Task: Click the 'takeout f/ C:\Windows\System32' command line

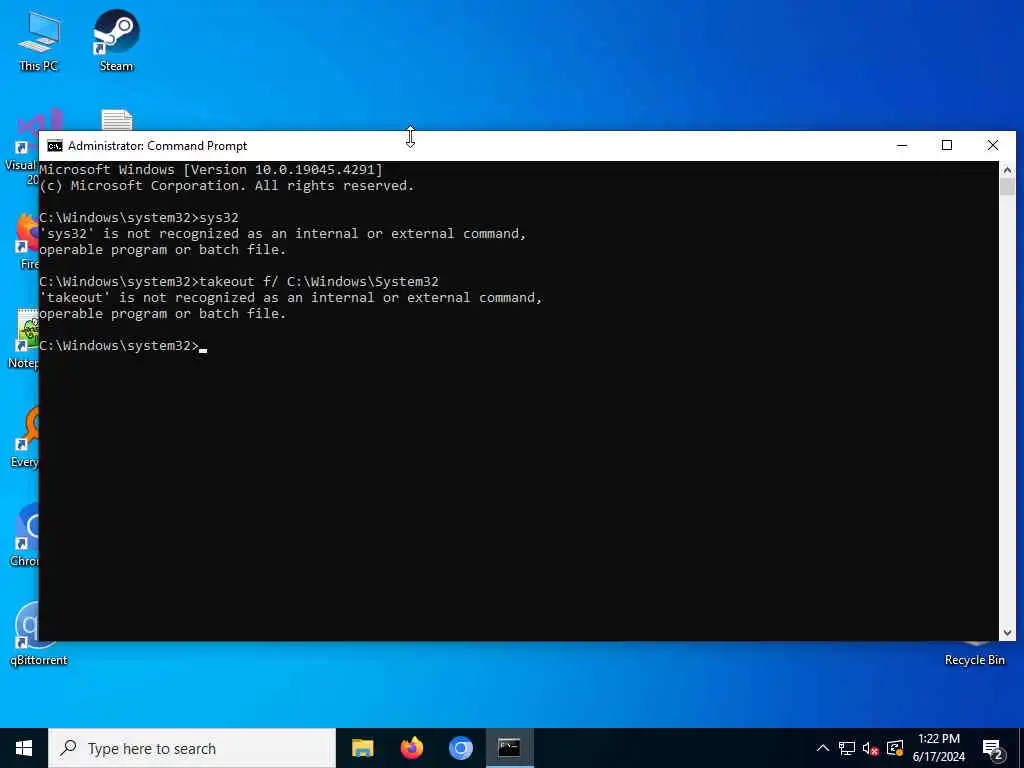Action: 239,281
